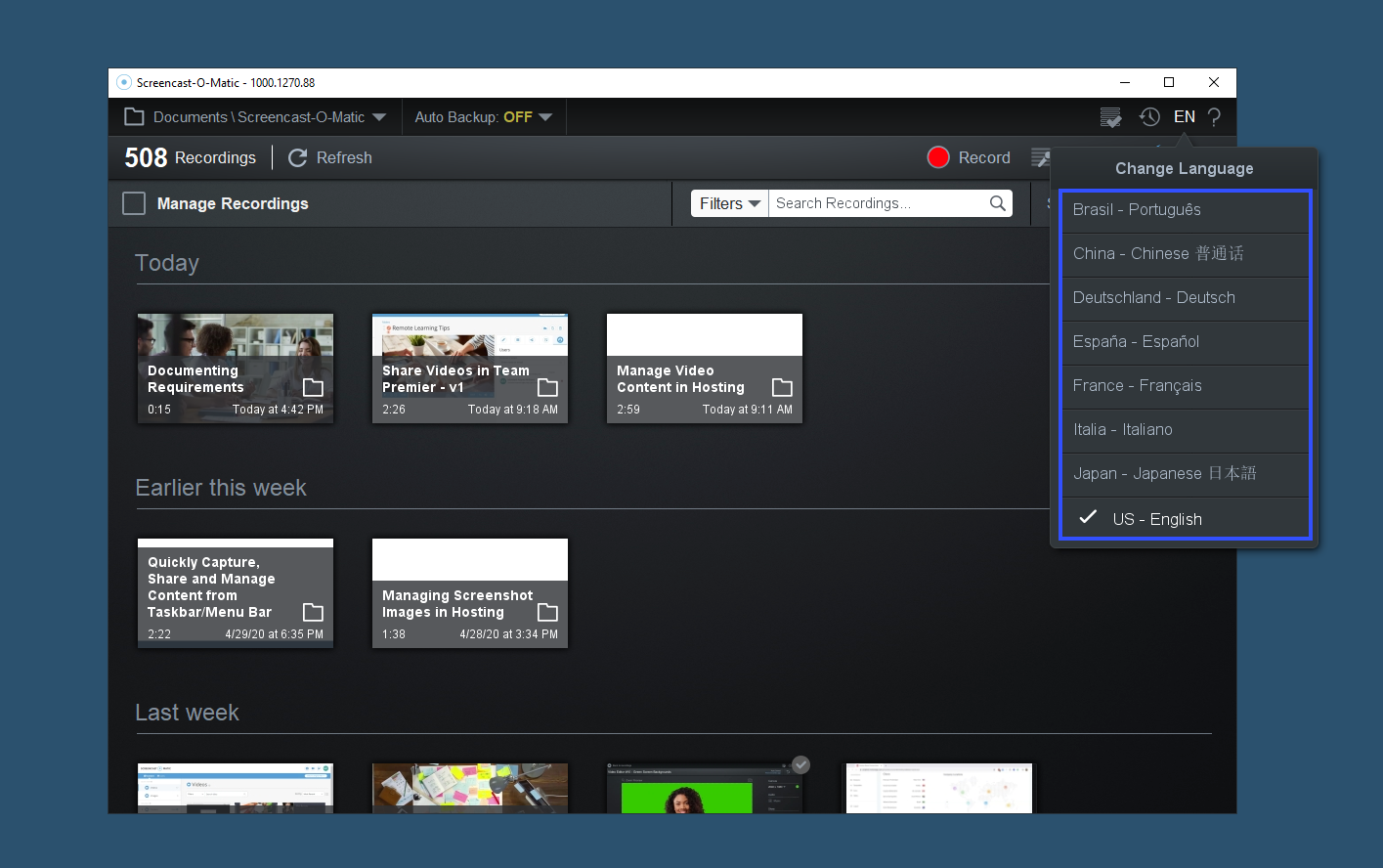The image size is (1383, 868).
Task: Click the Refresh circular arrow icon
Action: [298, 157]
